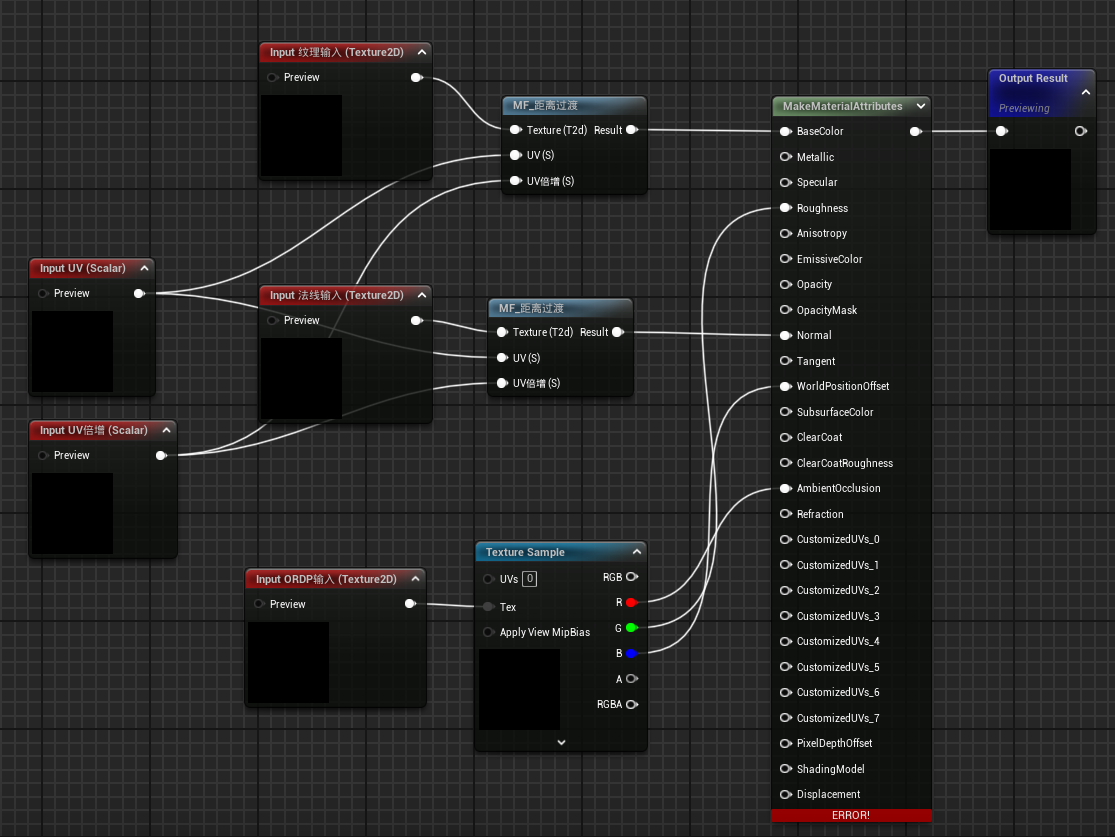Click the Metallic input pin
Viewport: 1115px width, 837px height.
(x=786, y=157)
